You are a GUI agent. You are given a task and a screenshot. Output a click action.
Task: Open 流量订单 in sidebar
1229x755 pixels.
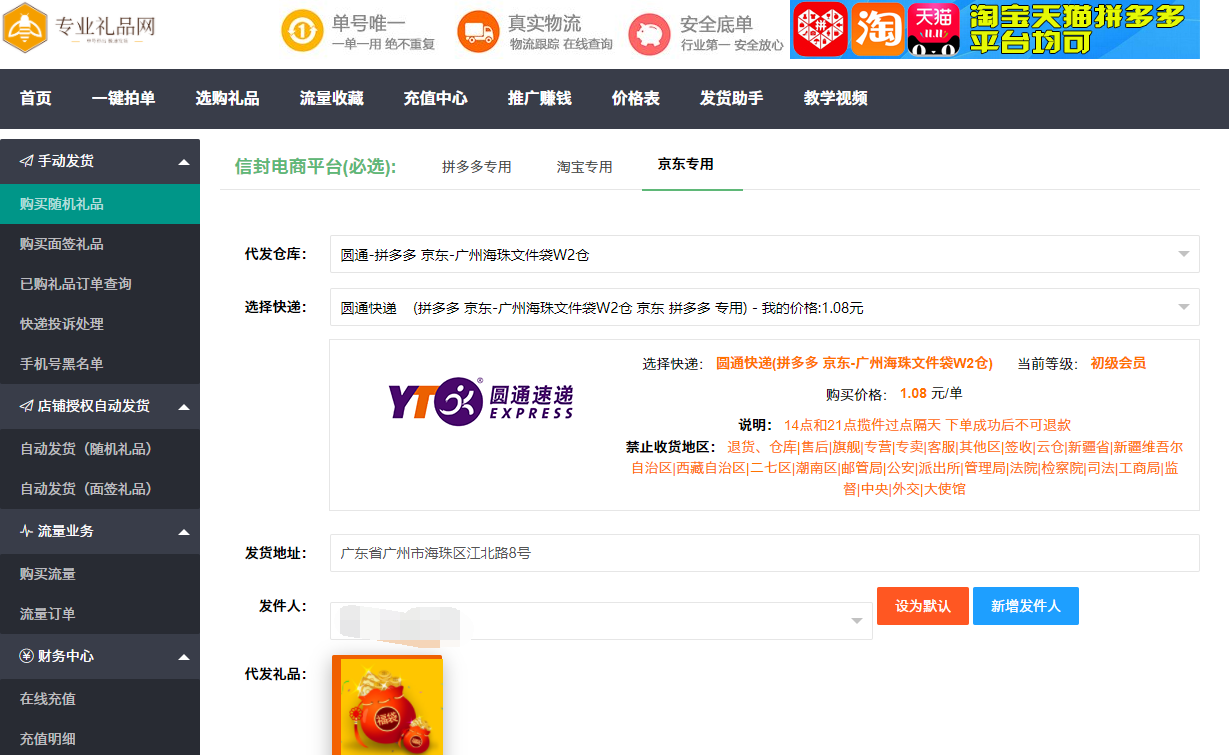coord(100,614)
